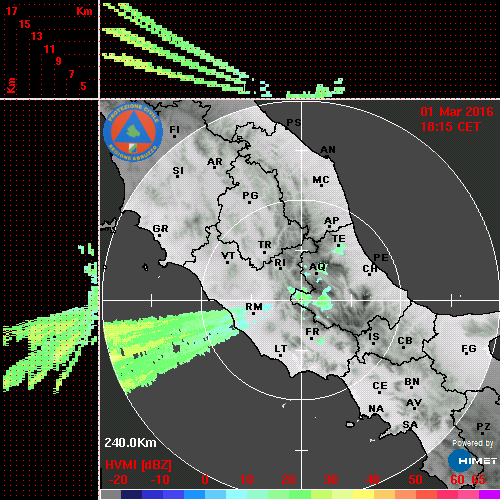
Task: Click the 18:15 CET timestamp
Action: [450, 127]
